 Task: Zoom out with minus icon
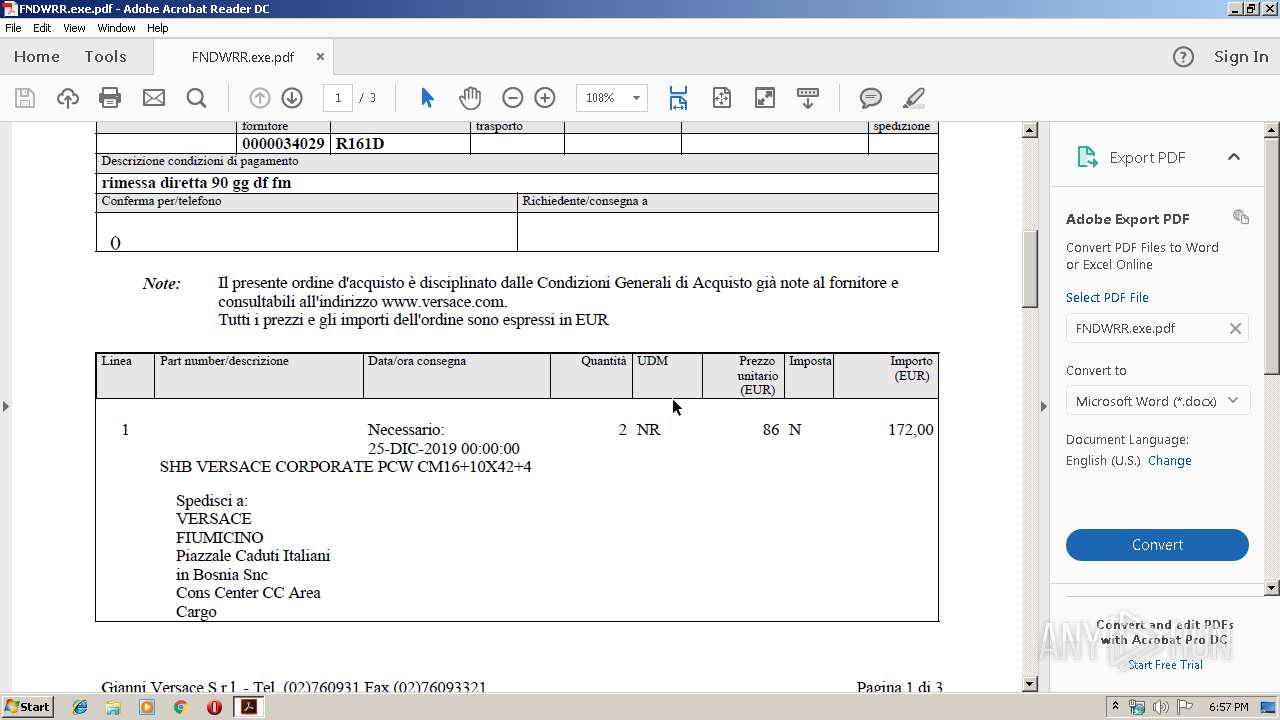tap(512, 97)
